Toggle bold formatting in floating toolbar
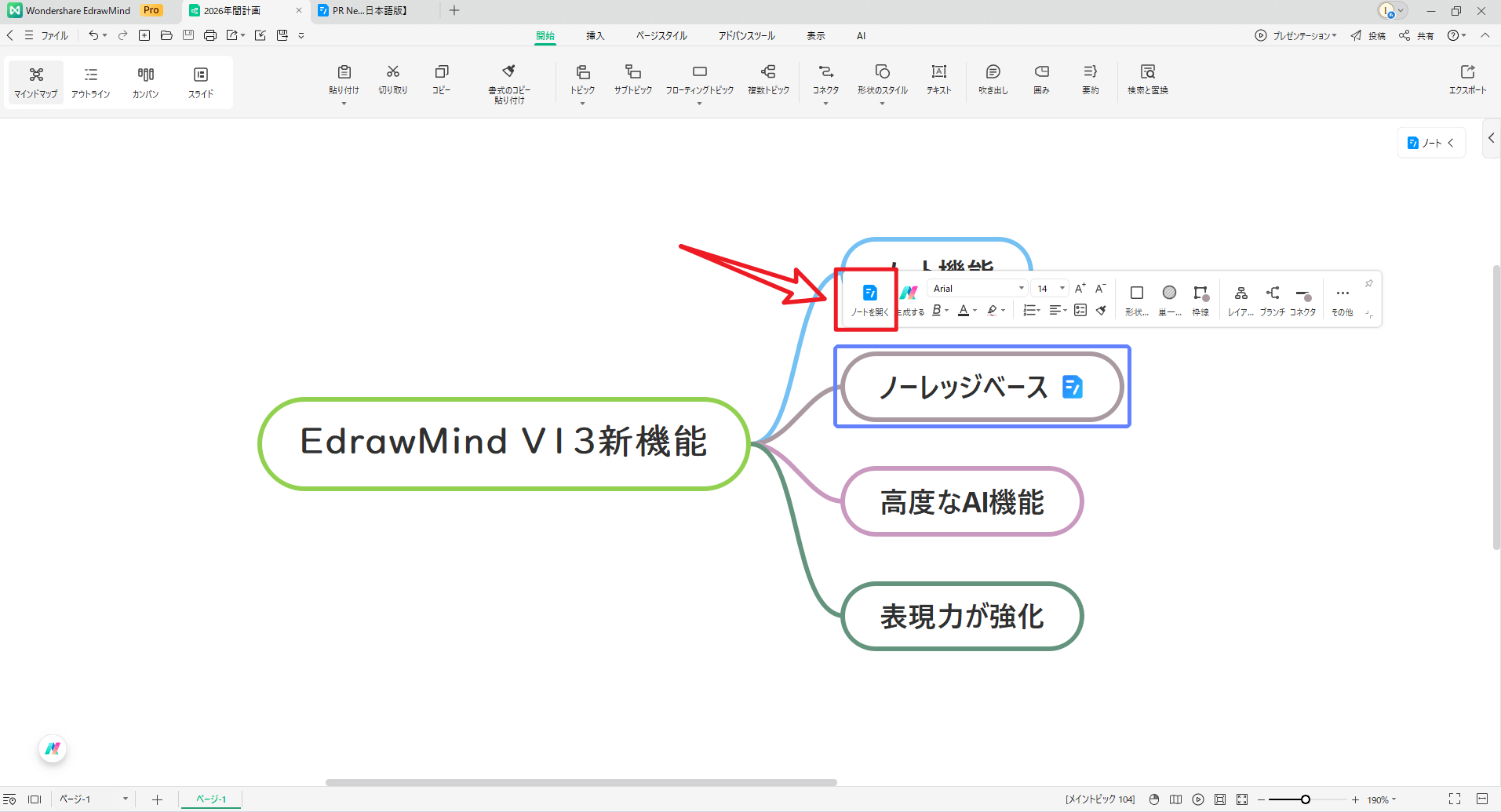 coord(938,310)
